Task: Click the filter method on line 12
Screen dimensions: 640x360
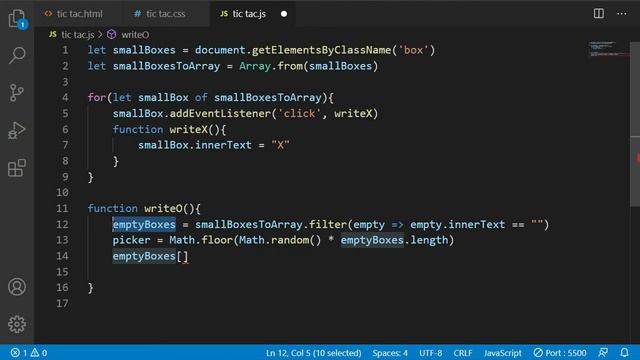Action: point(327,224)
